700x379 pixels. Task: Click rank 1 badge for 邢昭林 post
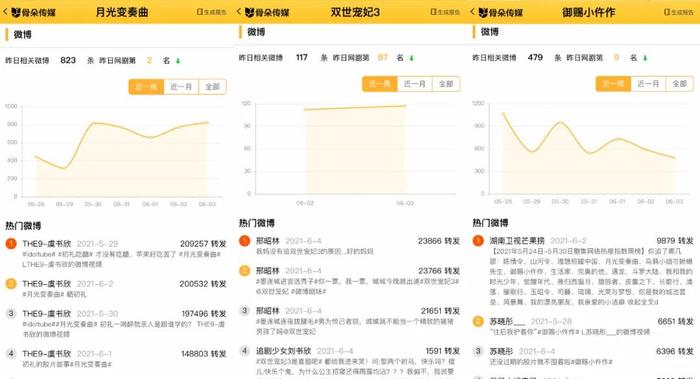(244, 241)
